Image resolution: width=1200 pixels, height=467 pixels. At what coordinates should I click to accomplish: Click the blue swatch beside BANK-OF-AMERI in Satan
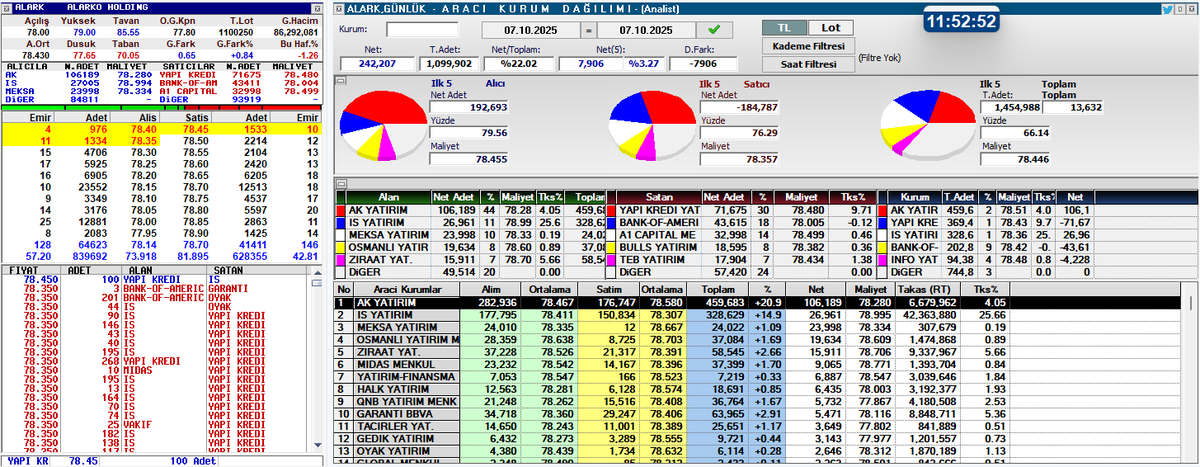tap(611, 222)
